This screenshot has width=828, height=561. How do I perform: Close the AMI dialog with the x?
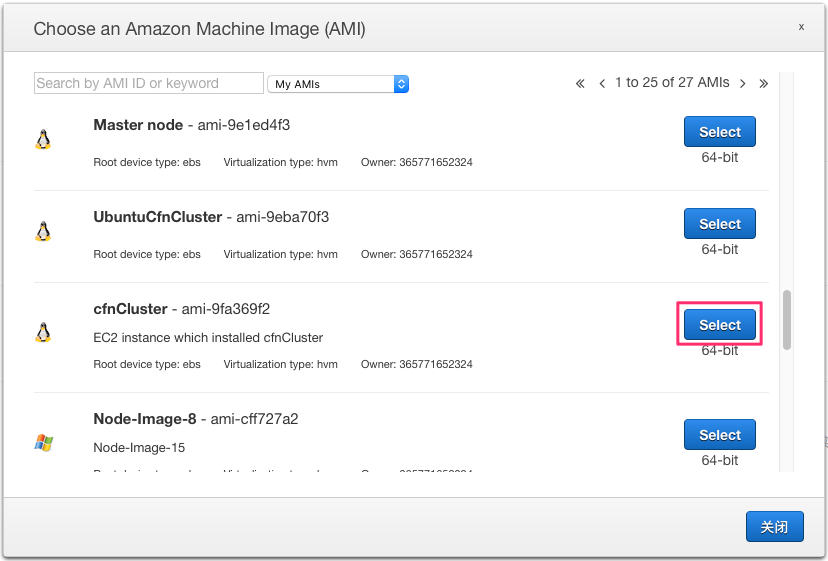pyautogui.click(x=801, y=27)
